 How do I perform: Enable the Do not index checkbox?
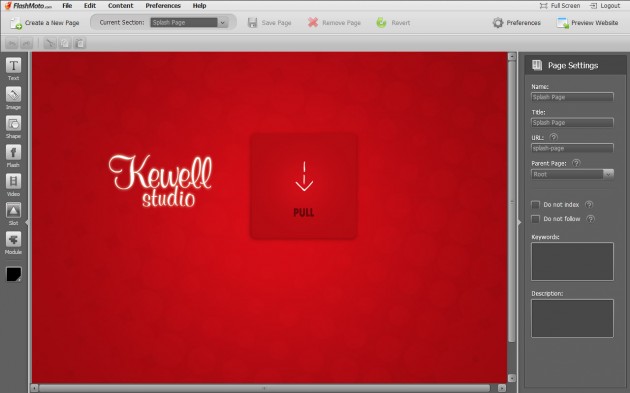535,205
